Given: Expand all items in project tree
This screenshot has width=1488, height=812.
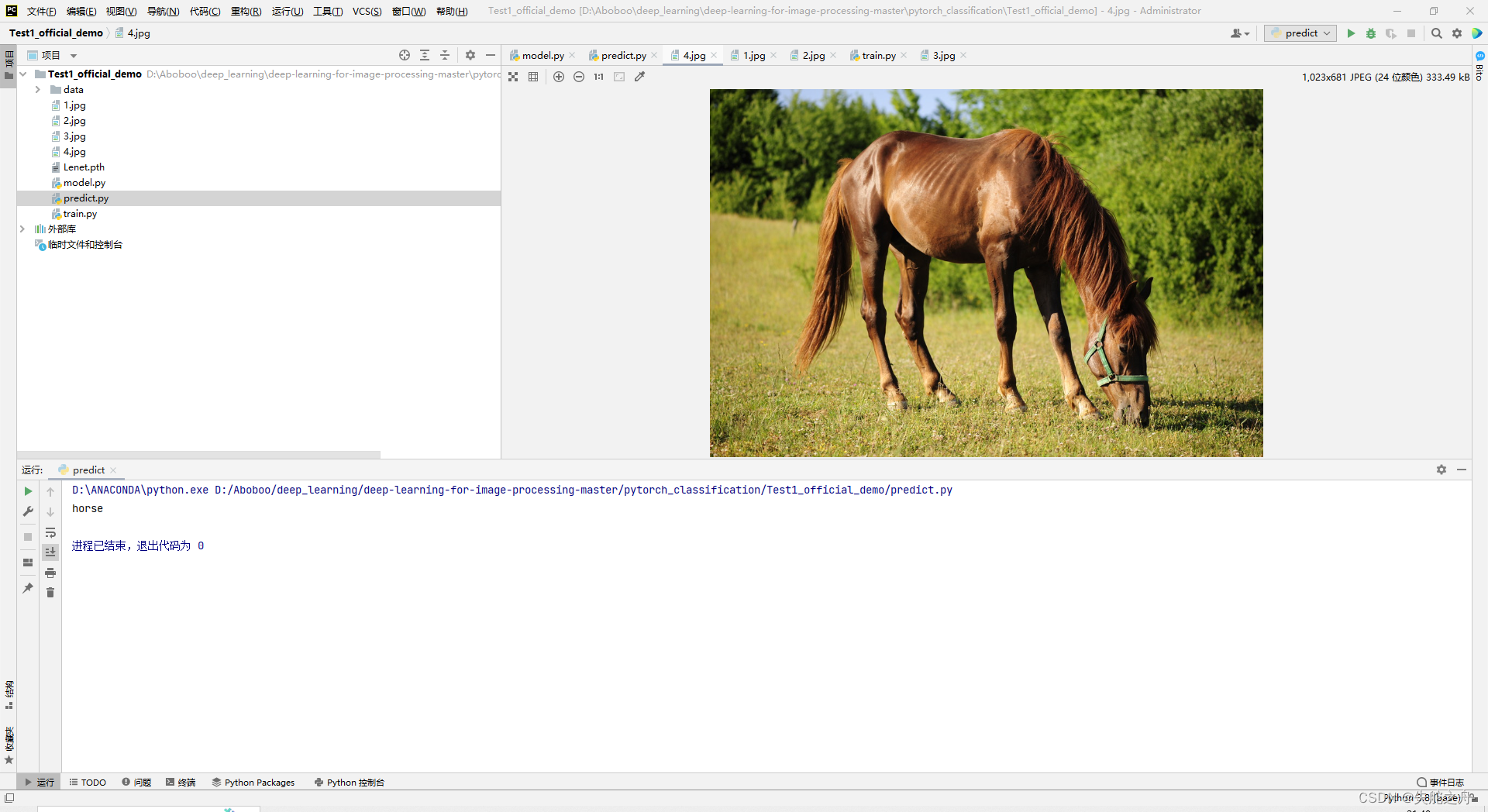Looking at the screenshot, I should 425,55.
